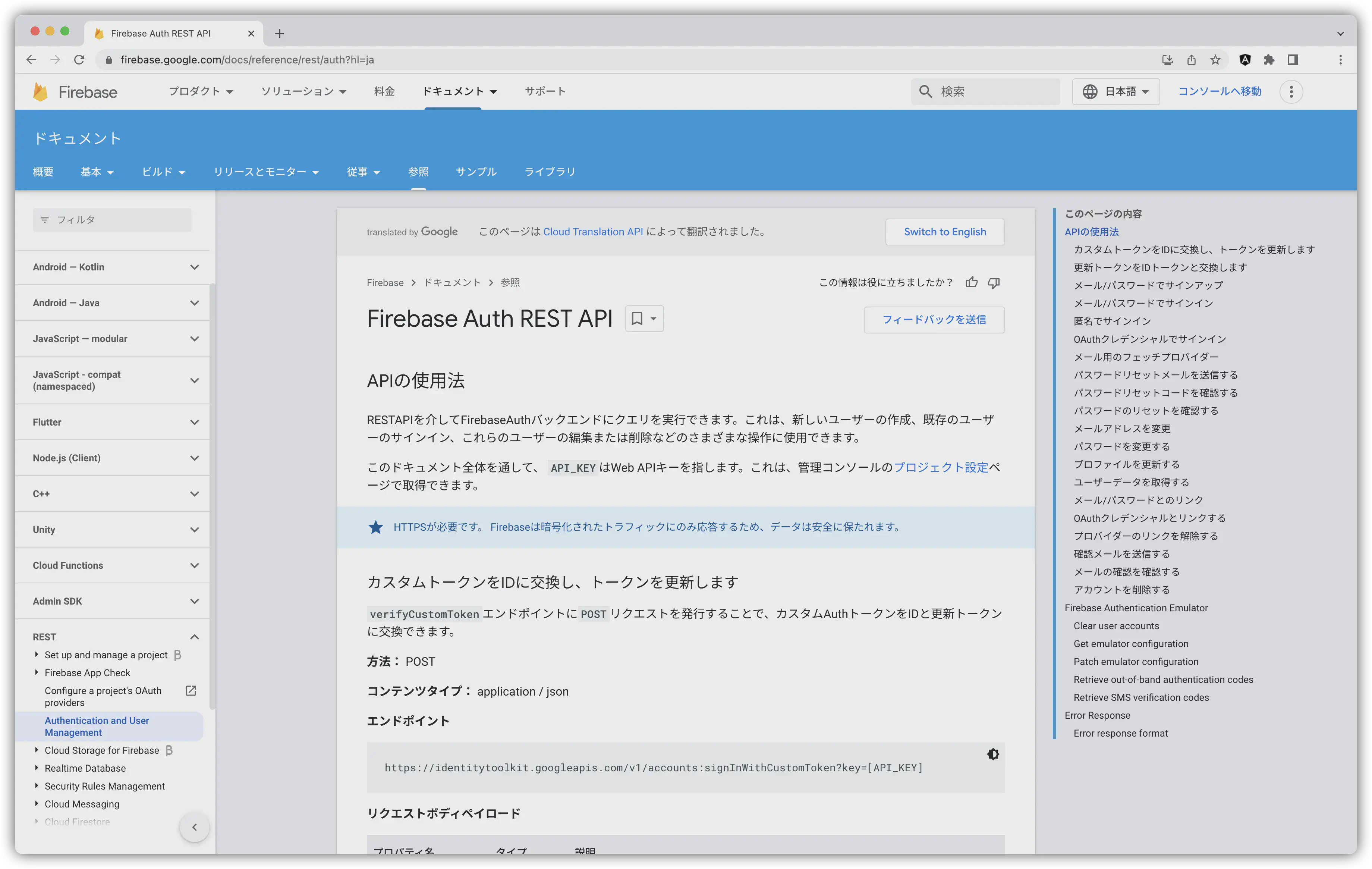The height and width of the screenshot is (869, 1372).
Task: Open Cloud Translation API link
Action: pyautogui.click(x=593, y=232)
